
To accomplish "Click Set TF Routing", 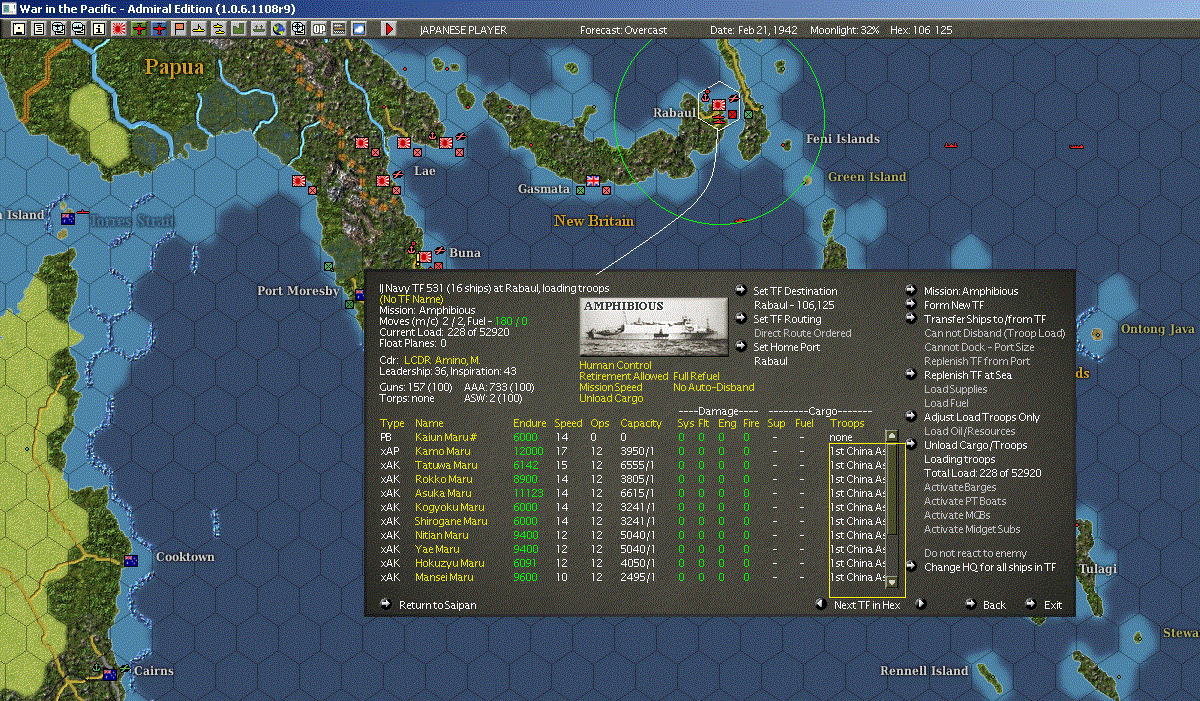I will click(787, 320).
